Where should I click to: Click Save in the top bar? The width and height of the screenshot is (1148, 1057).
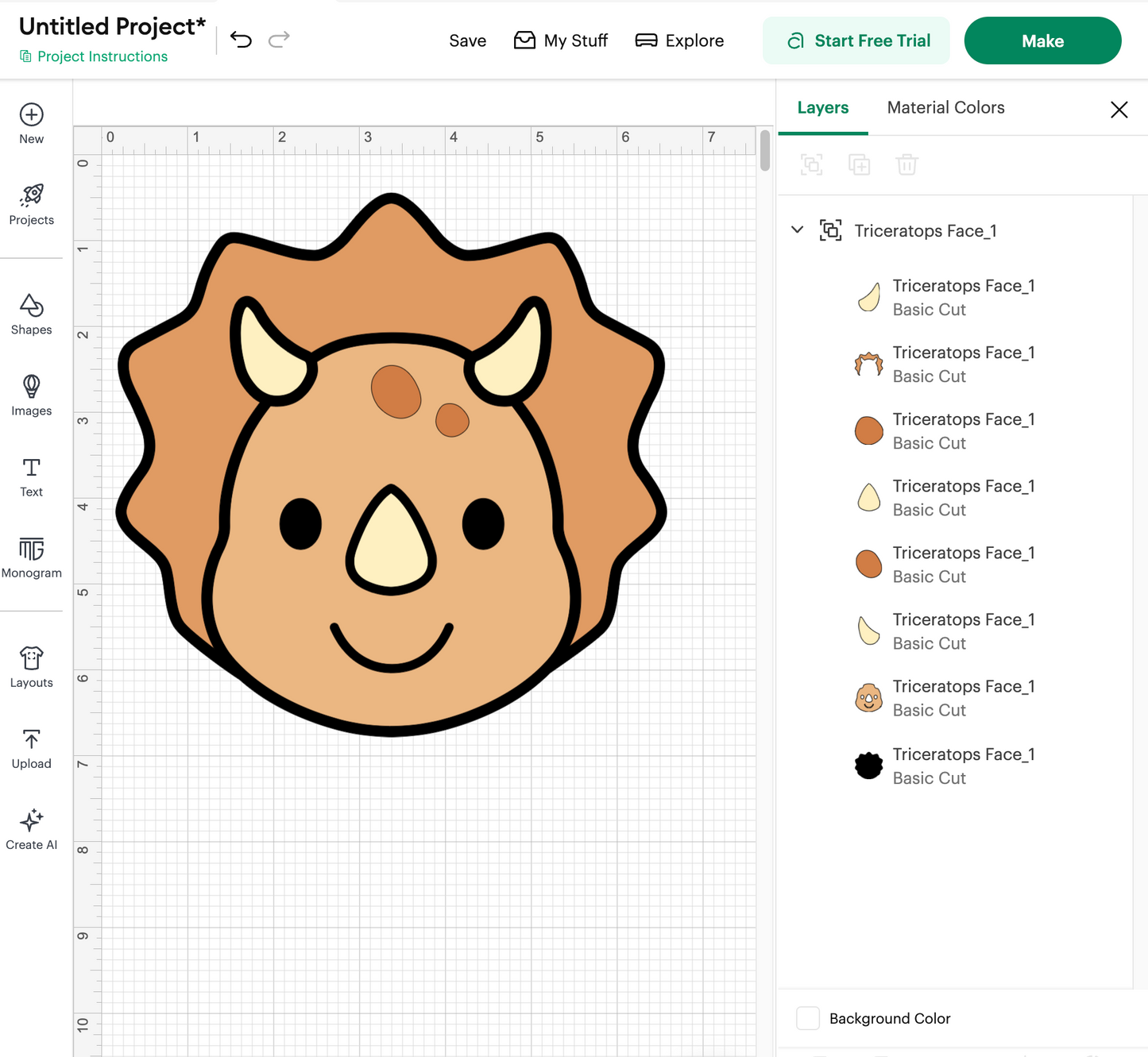click(467, 41)
